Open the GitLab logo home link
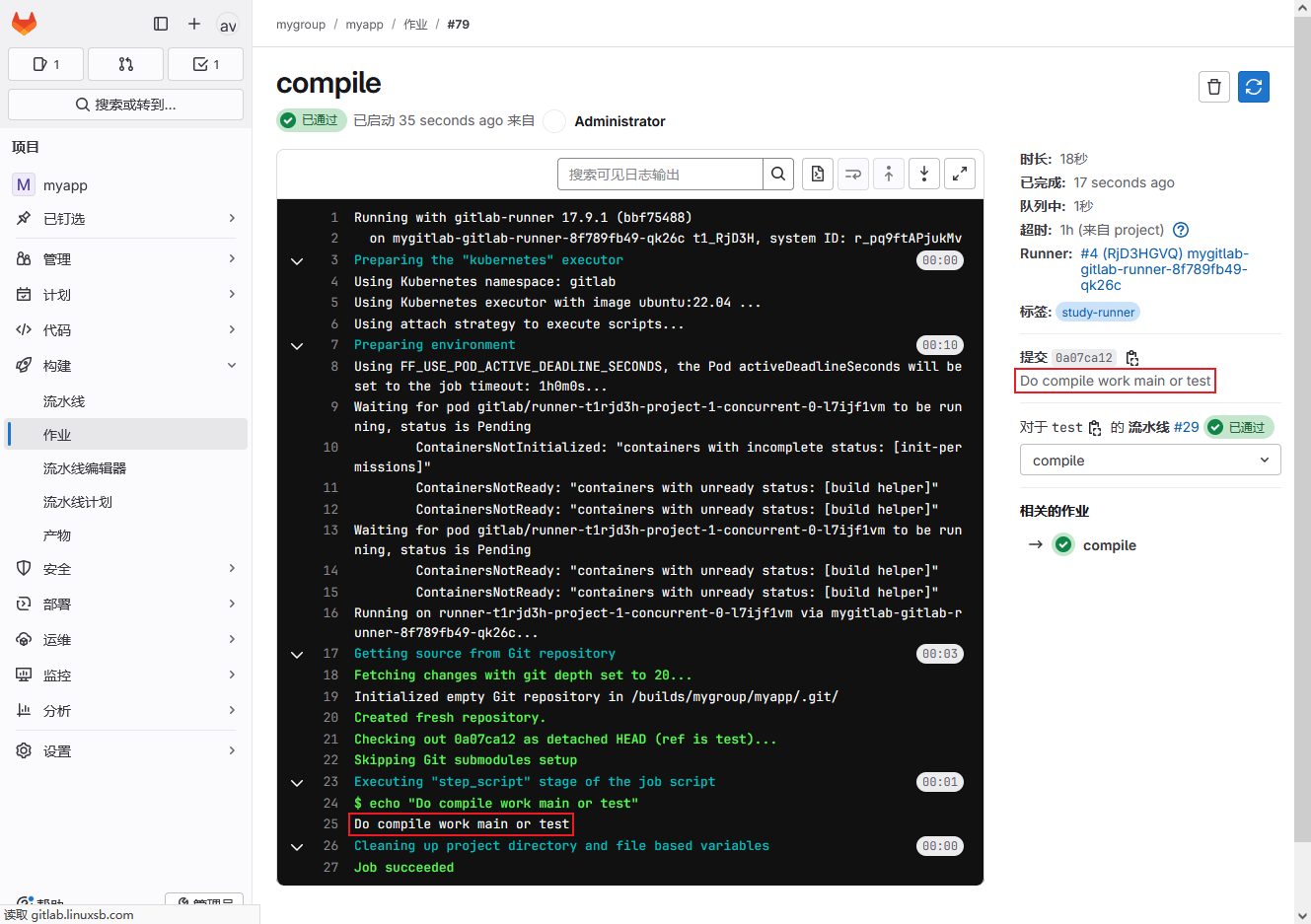Viewport: 1311px width, 924px height. coord(24,24)
